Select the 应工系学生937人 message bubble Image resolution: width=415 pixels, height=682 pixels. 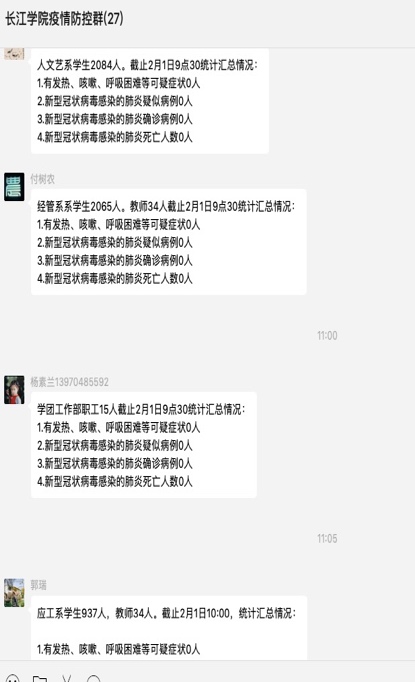(x=169, y=628)
